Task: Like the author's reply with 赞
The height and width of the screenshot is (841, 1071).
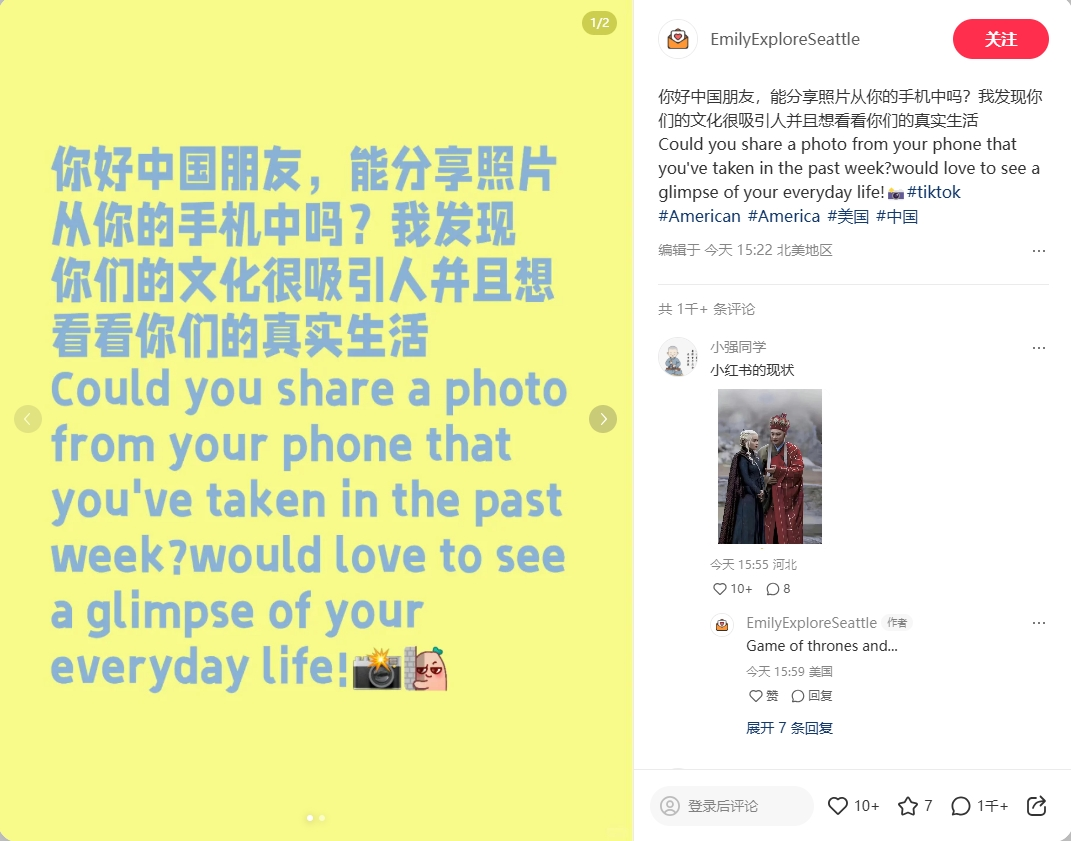Action: tap(764, 695)
